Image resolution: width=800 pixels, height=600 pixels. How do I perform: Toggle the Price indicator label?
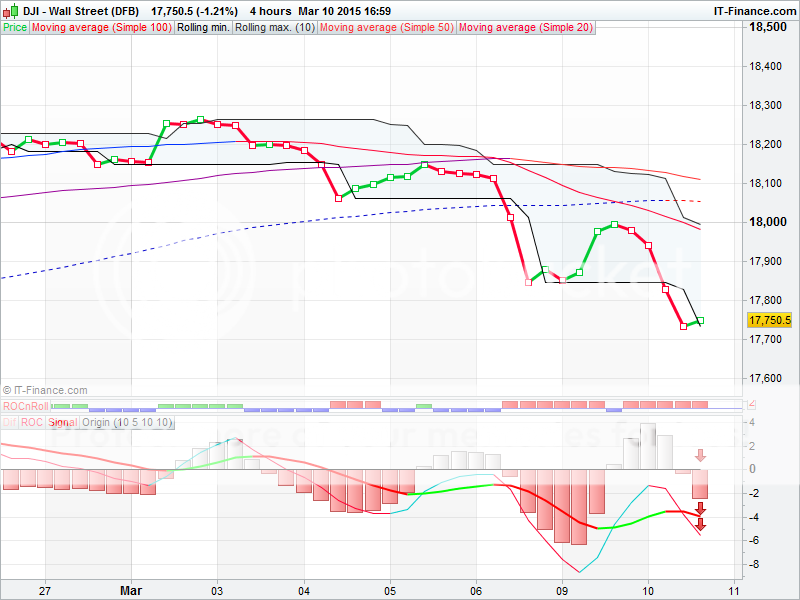[x=15, y=28]
